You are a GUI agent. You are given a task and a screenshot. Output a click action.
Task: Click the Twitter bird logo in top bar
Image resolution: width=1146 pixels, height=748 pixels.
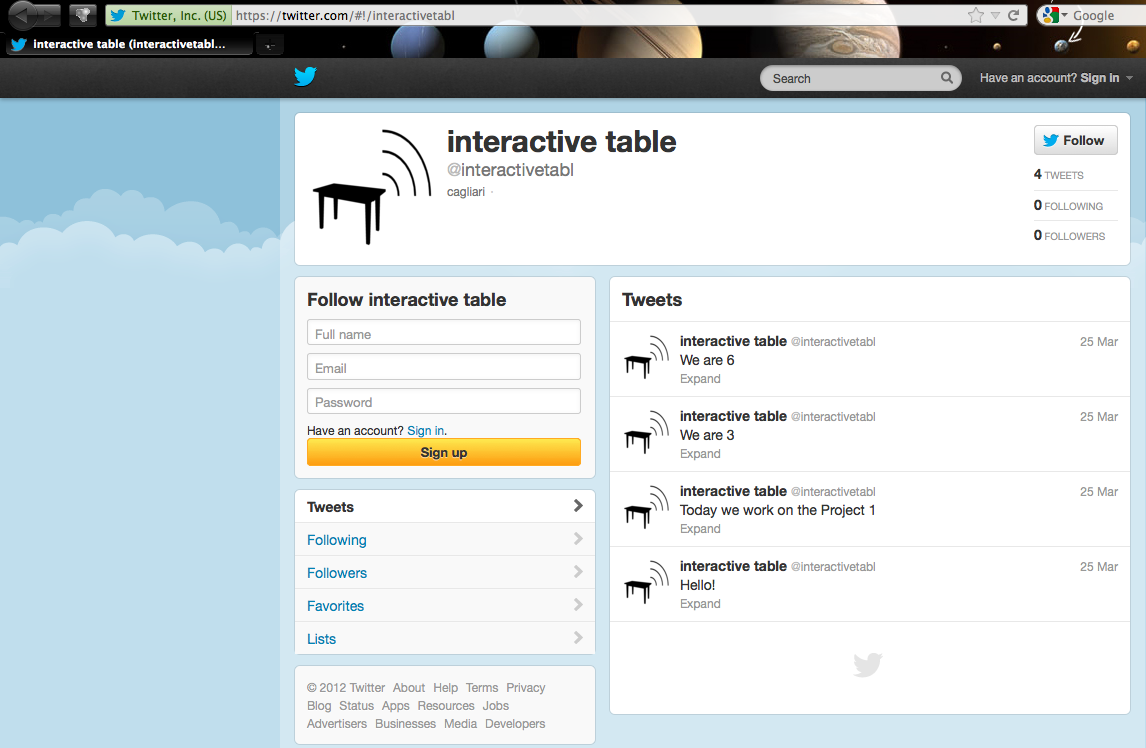tap(305, 76)
